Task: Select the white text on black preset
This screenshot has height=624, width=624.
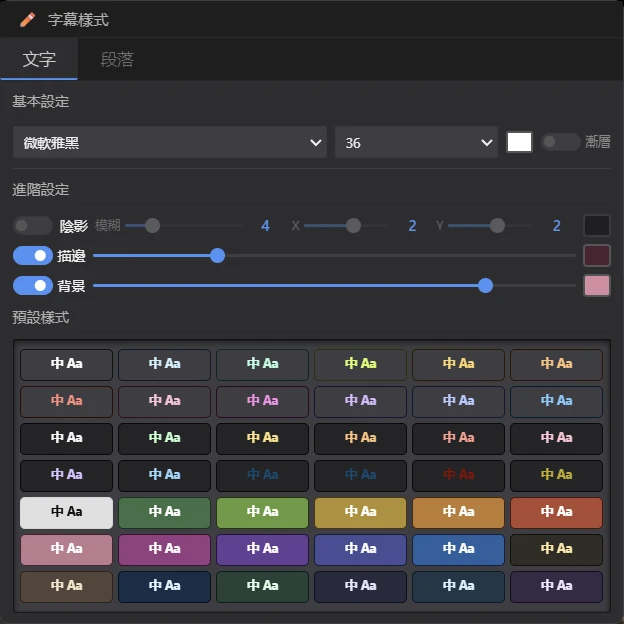Action: 66,438
